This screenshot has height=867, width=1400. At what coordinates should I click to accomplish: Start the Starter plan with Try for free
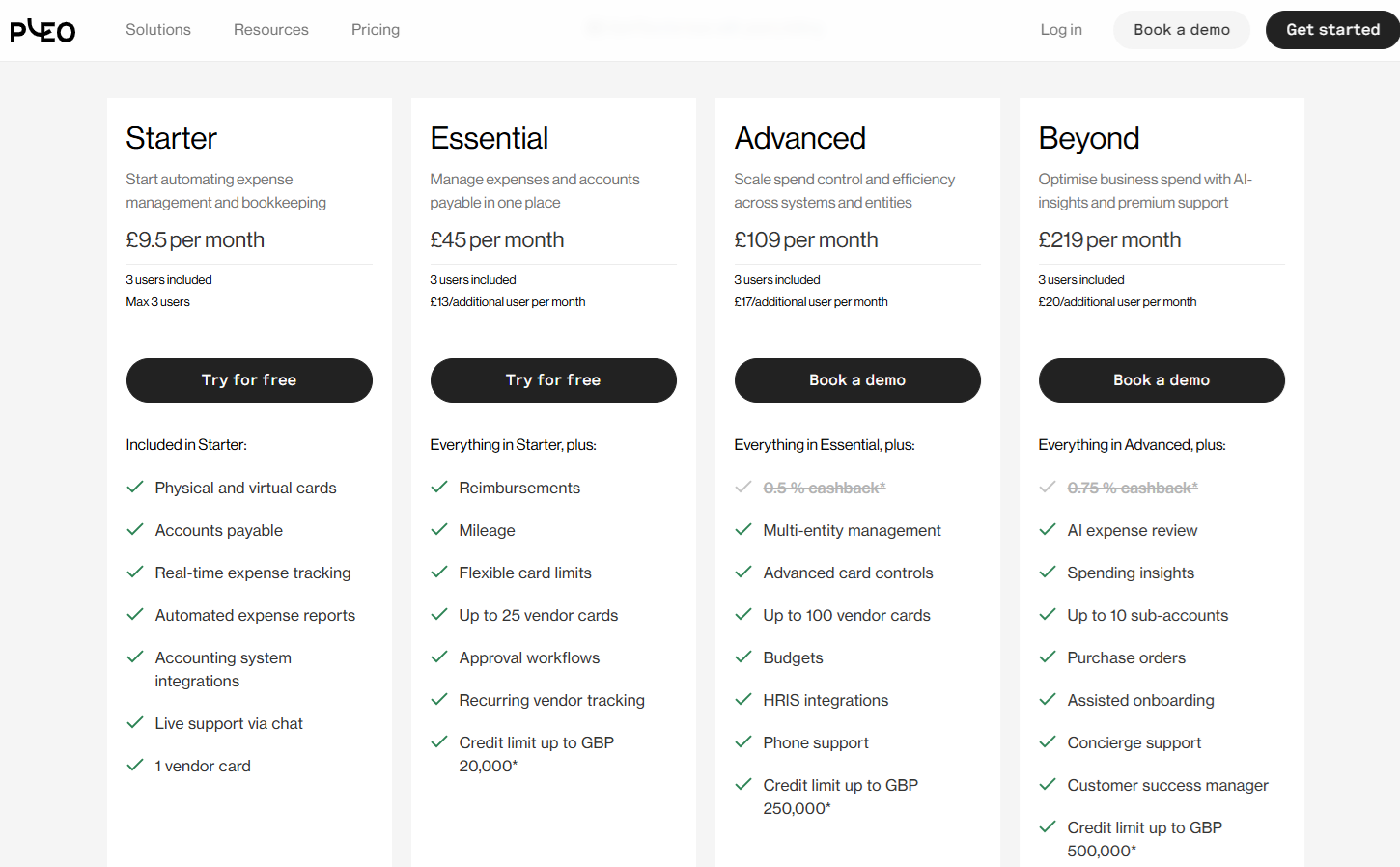[x=249, y=380]
